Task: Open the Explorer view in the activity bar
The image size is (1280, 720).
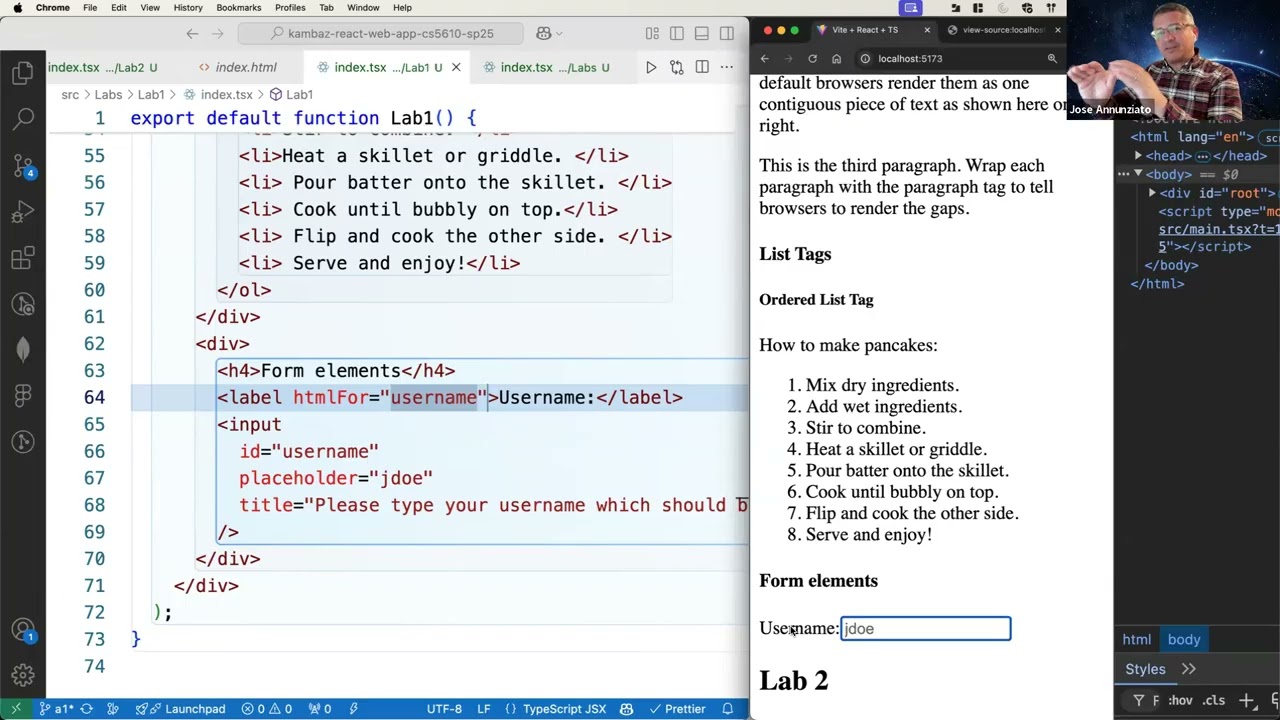Action: (x=23, y=73)
